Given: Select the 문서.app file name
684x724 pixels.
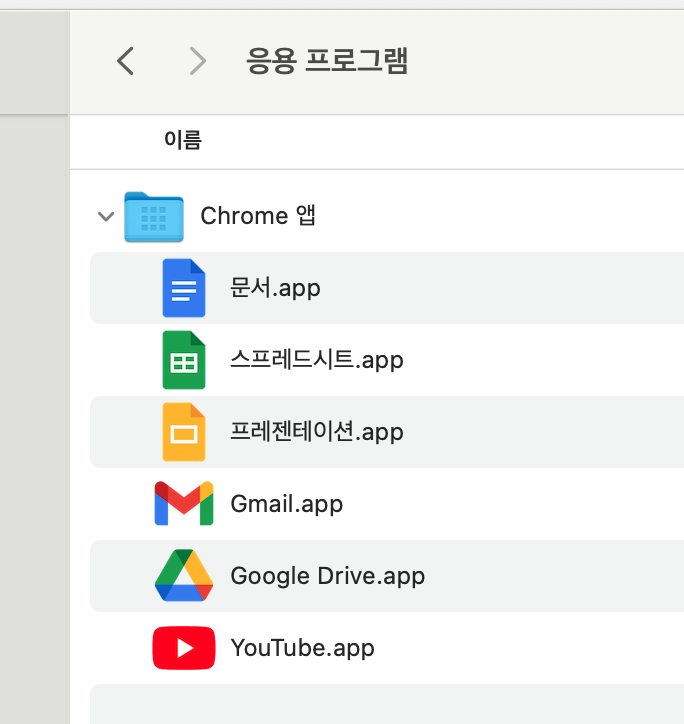Looking at the screenshot, I should pos(275,288).
